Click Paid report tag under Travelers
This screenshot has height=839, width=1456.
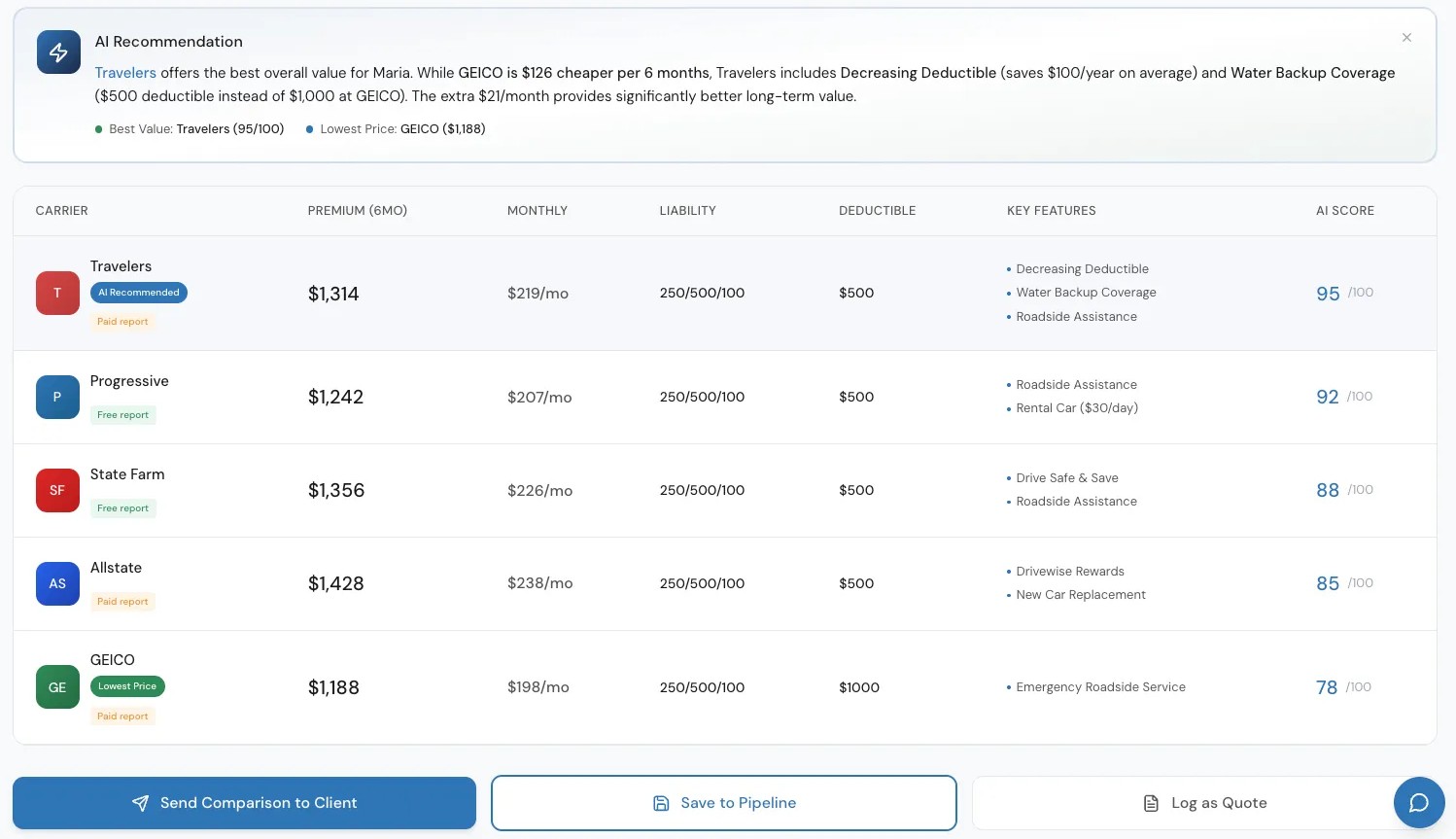(x=122, y=322)
